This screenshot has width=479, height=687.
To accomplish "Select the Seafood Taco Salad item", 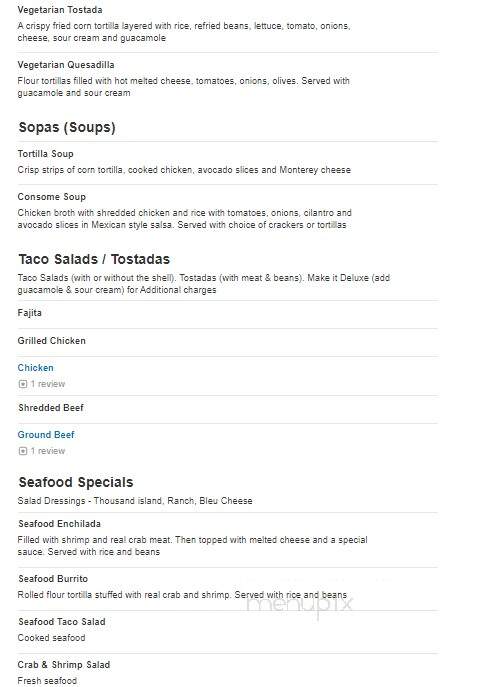I will (62, 622).
